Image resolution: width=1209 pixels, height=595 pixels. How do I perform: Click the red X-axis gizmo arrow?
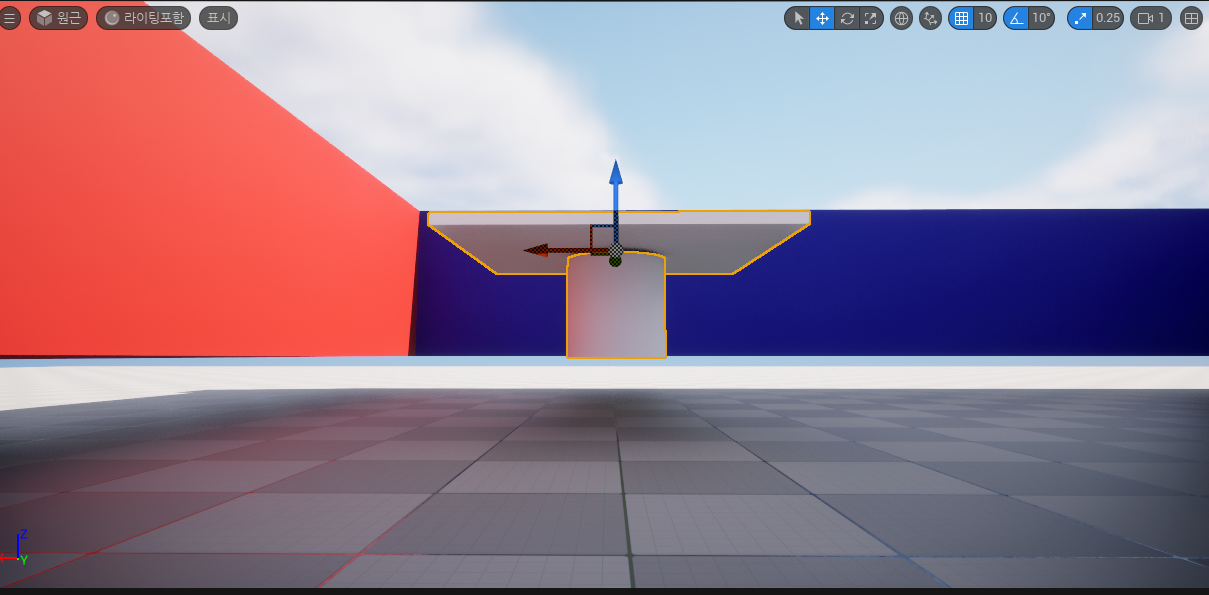pos(550,250)
